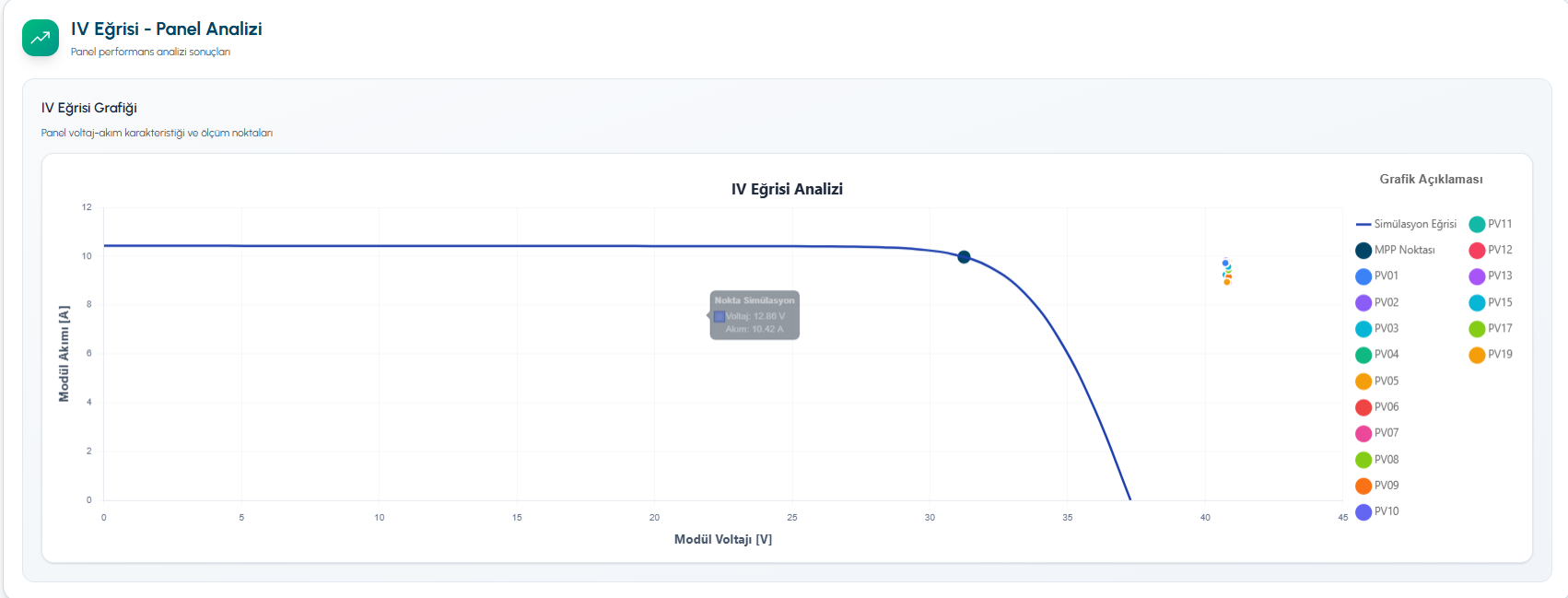This screenshot has height=598, width=1568.
Task: Toggle PV07 pink legend entry
Action: 1376,432
